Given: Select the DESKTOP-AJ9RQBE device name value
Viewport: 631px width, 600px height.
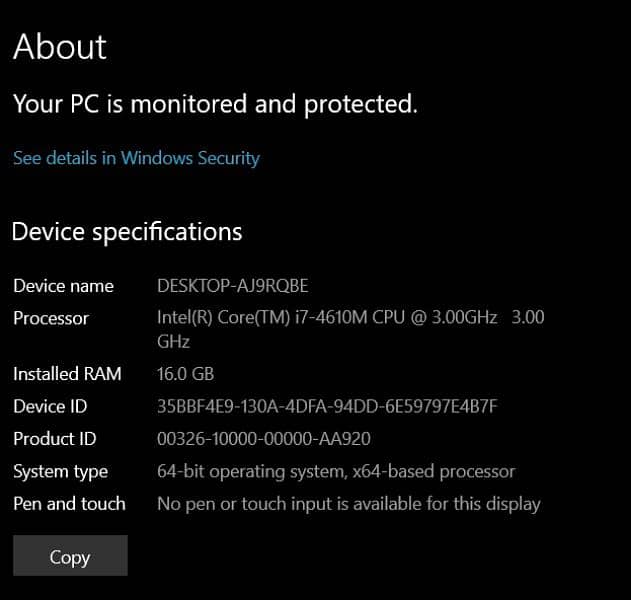Looking at the screenshot, I should click(232, 286).
